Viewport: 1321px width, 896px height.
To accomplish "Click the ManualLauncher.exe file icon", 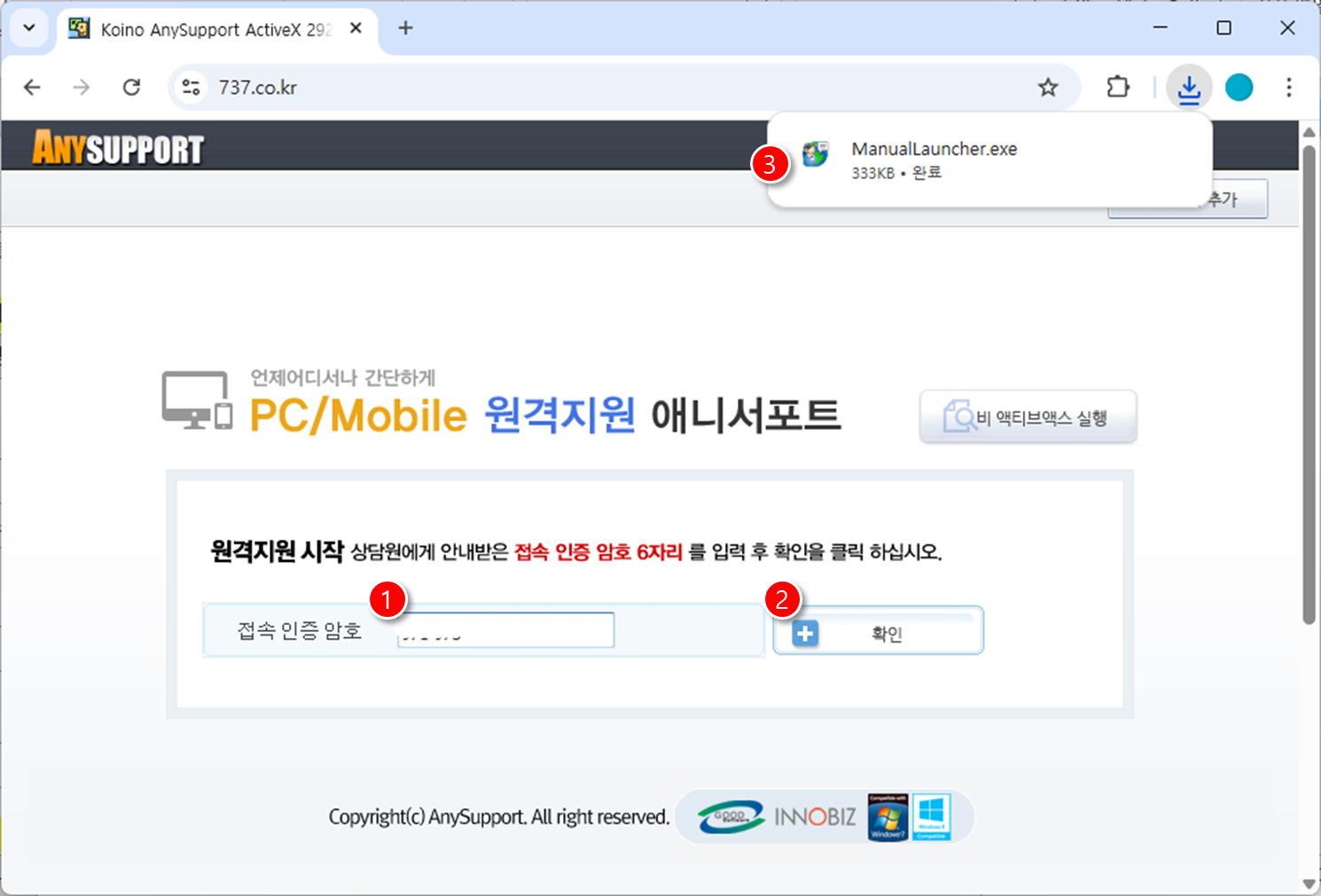I will [816, 154].
